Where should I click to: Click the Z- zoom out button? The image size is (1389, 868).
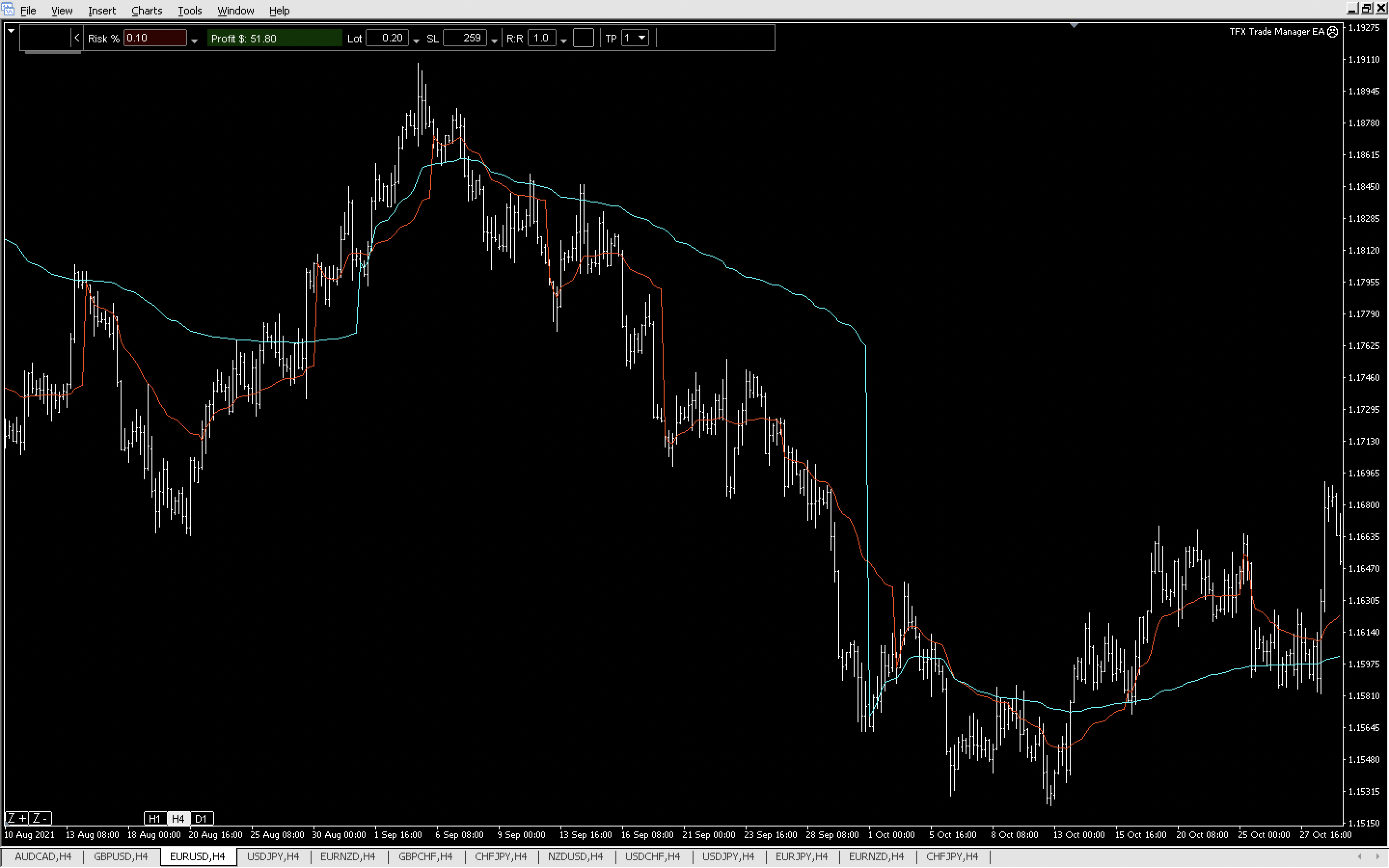(x=40, y=818)
